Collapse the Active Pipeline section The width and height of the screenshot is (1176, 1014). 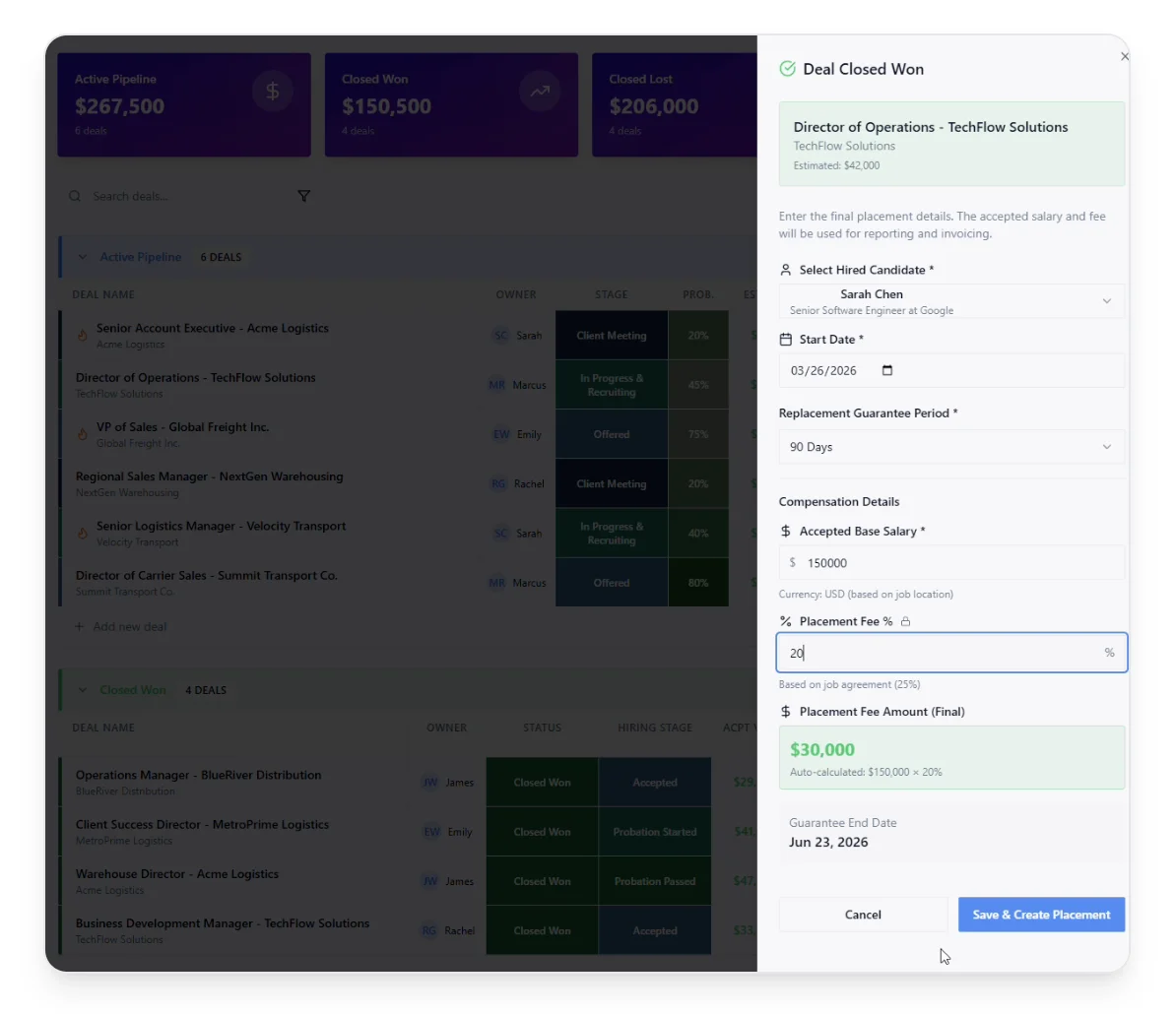click(x=83, y=257)
